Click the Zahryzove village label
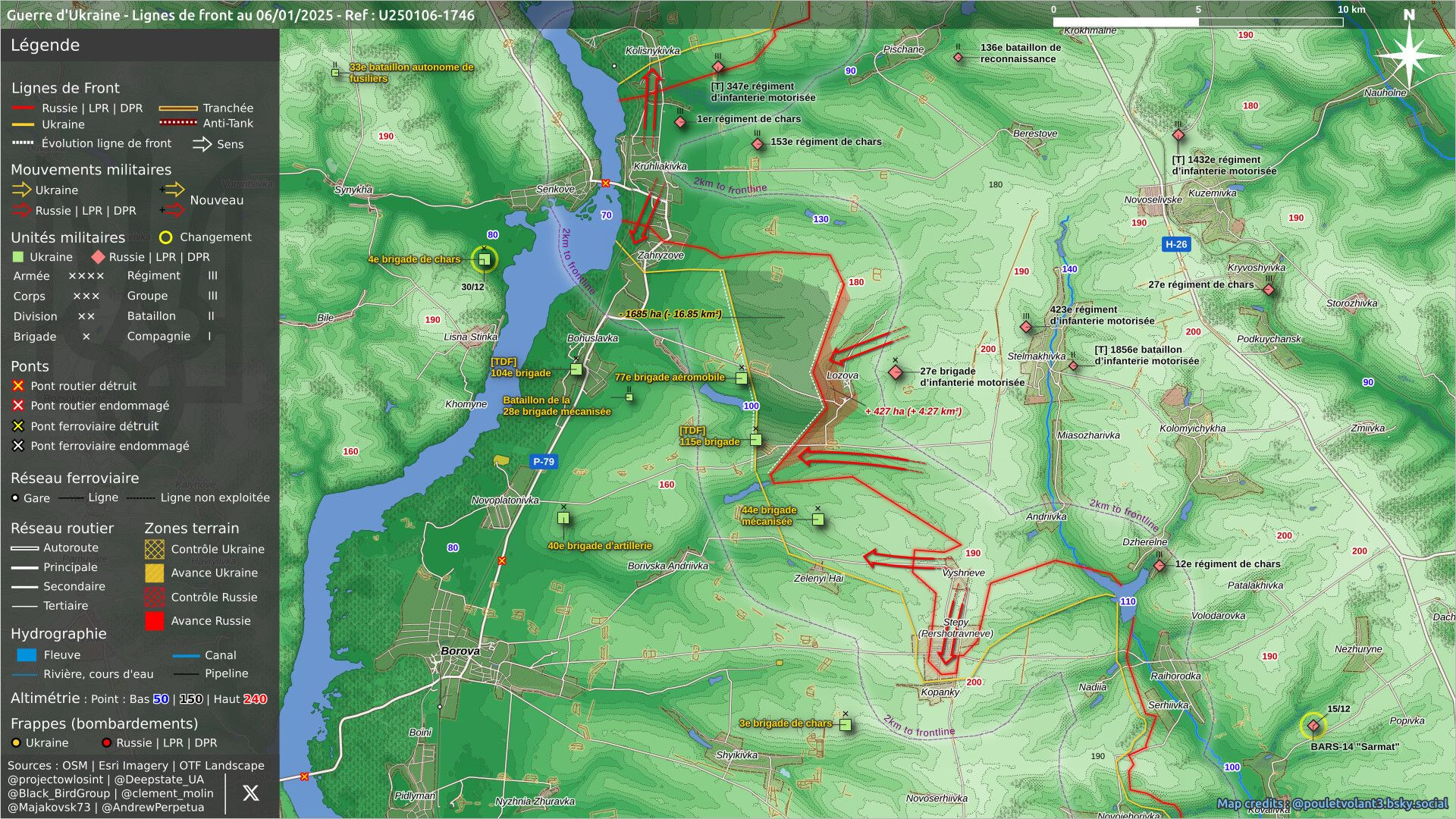 [x=661, y=256]
